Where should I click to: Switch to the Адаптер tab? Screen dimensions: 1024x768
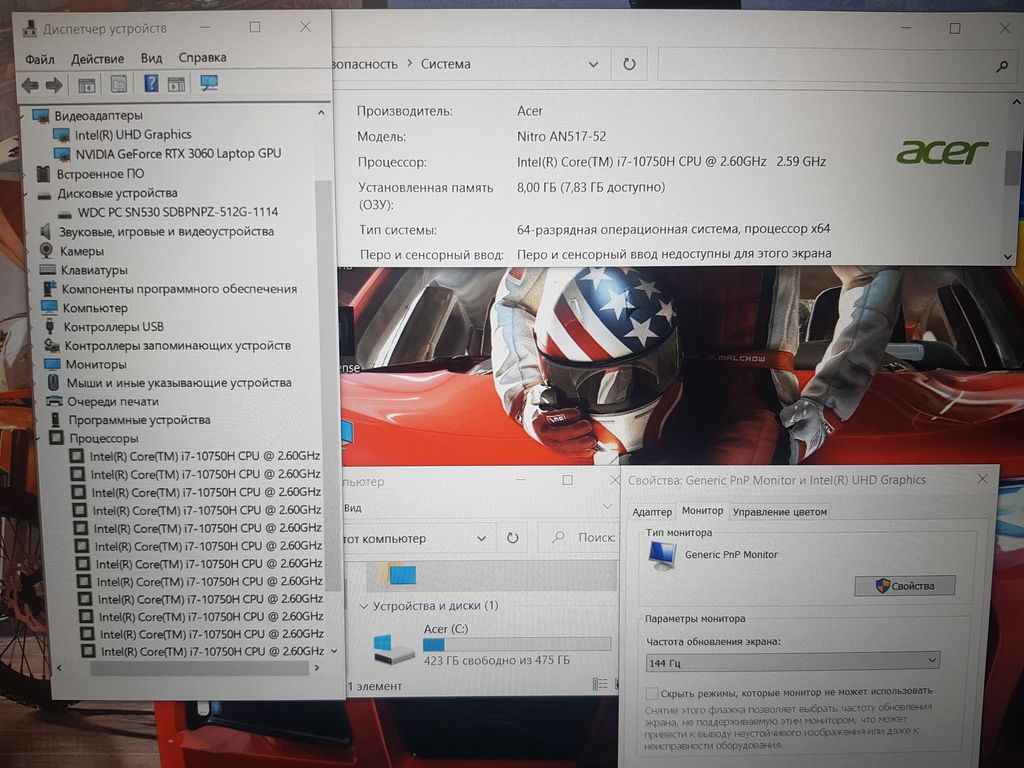[x=652, y=512]
